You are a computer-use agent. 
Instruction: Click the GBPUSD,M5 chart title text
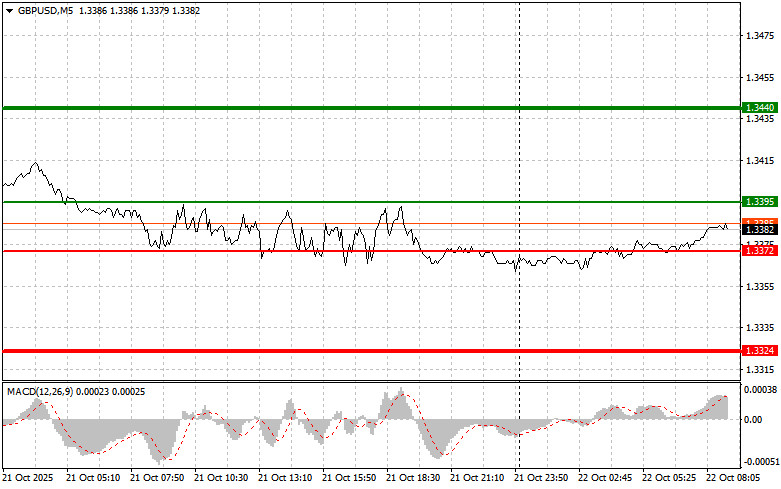[x=45, y=10]
